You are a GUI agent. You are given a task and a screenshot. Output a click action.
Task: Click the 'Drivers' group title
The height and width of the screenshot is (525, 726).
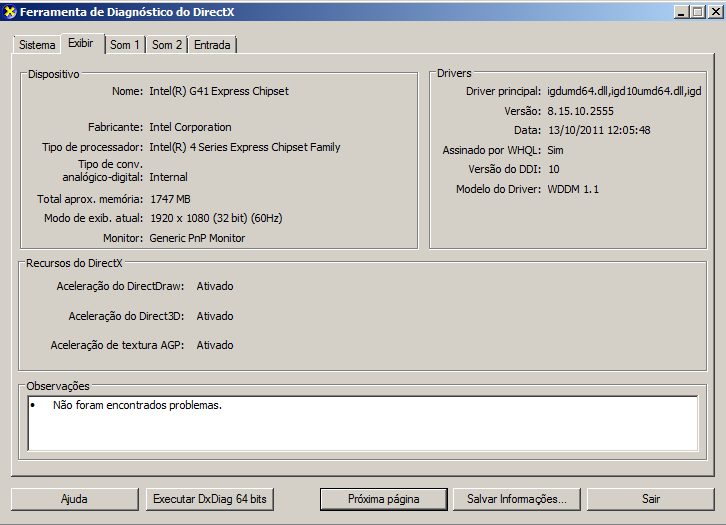[x=454, y=73]
